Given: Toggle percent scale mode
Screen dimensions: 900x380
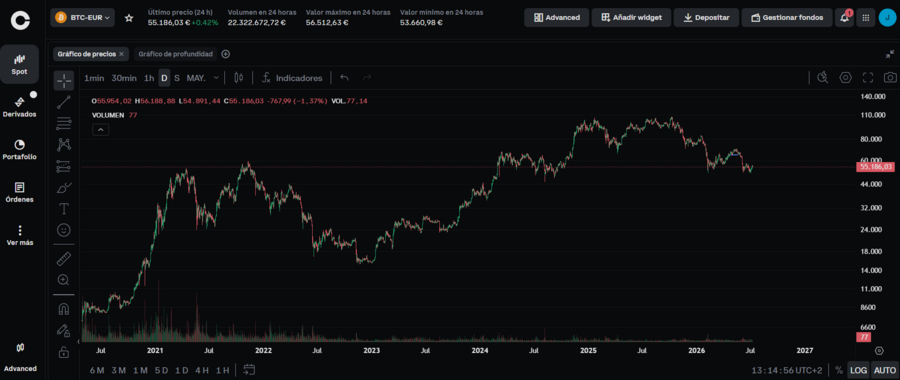Looking at the screenshot, I should [839, 370].
